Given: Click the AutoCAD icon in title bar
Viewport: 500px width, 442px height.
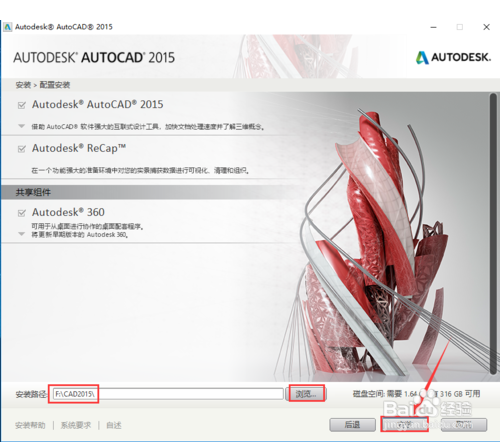Looking at the screenshot, I should [x=7, y=27].
